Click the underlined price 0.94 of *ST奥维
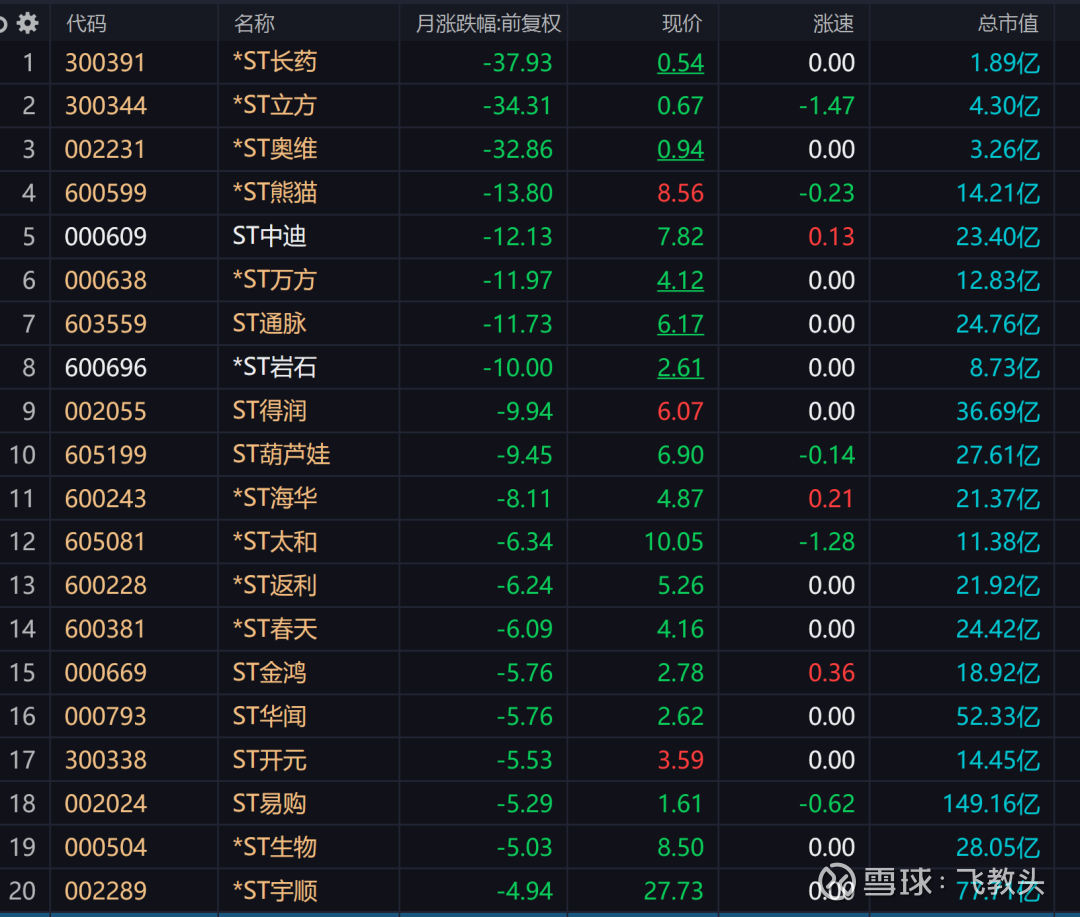 click(680, 150)
